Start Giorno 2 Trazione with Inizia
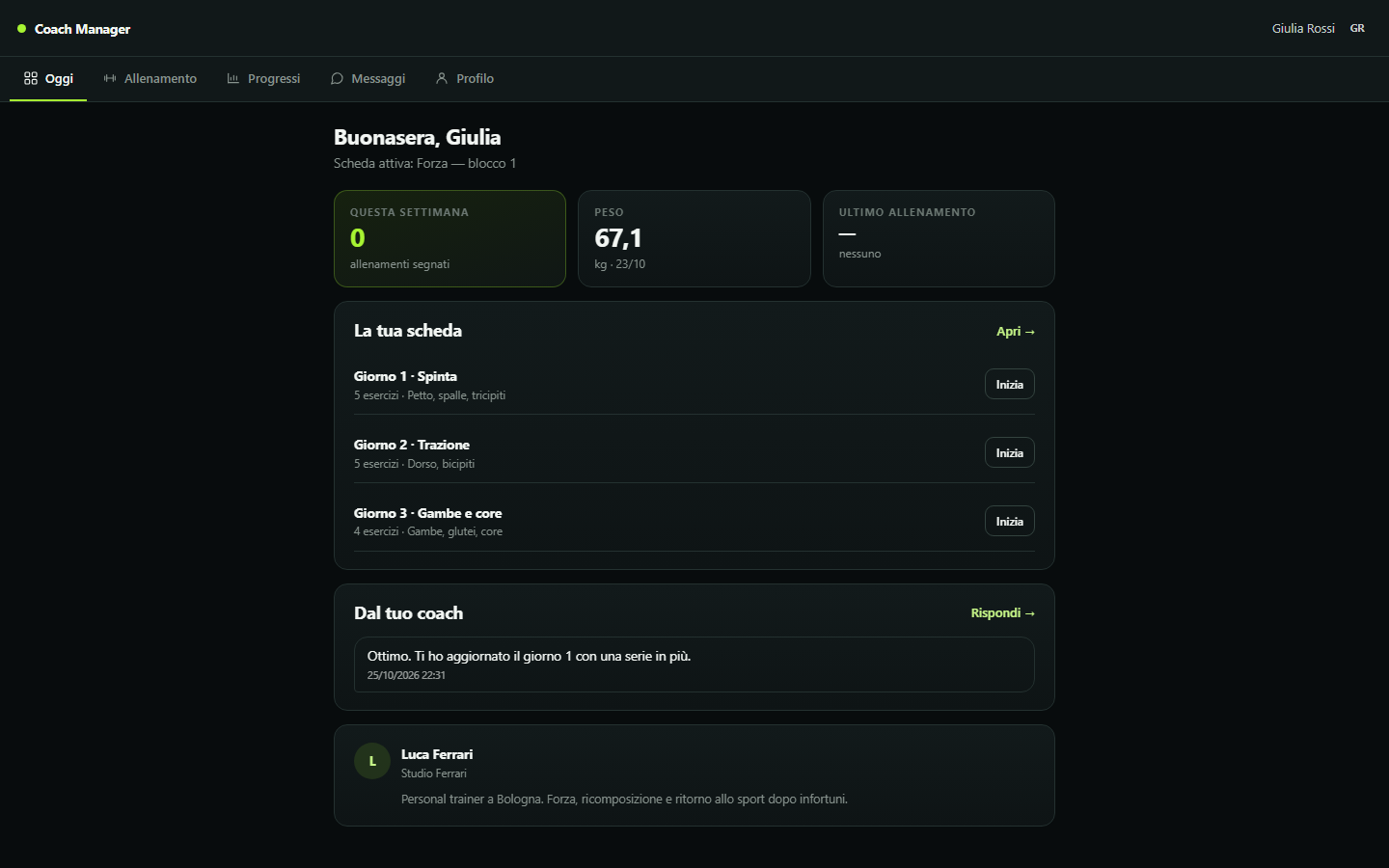 1010,452
